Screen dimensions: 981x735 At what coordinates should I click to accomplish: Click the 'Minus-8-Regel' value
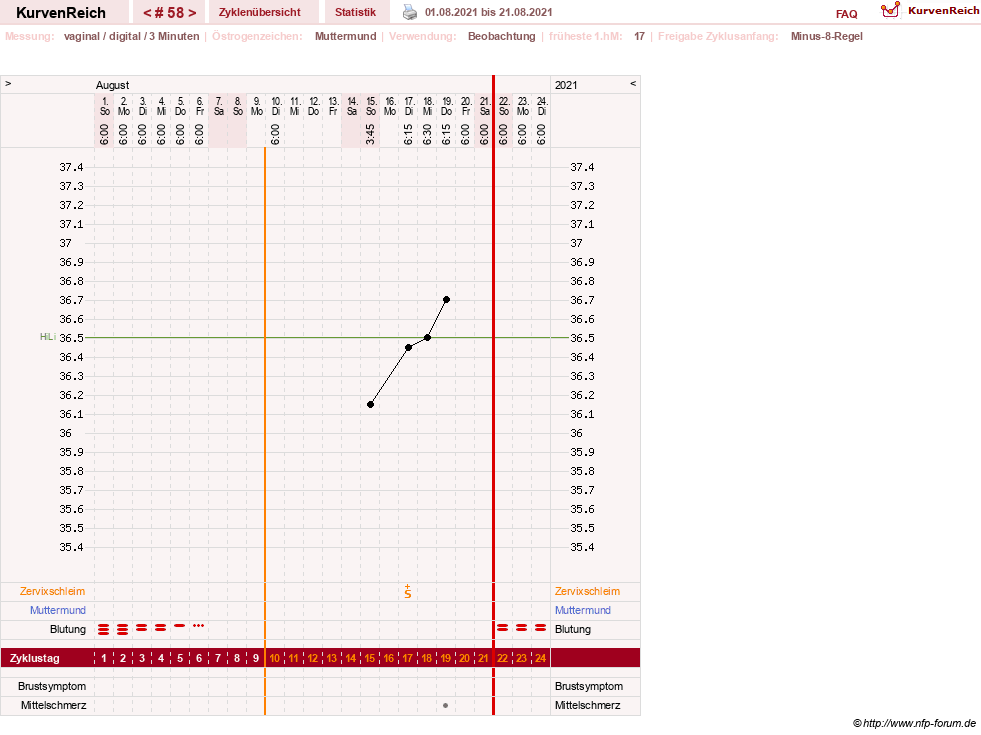[x=826, y=36]
